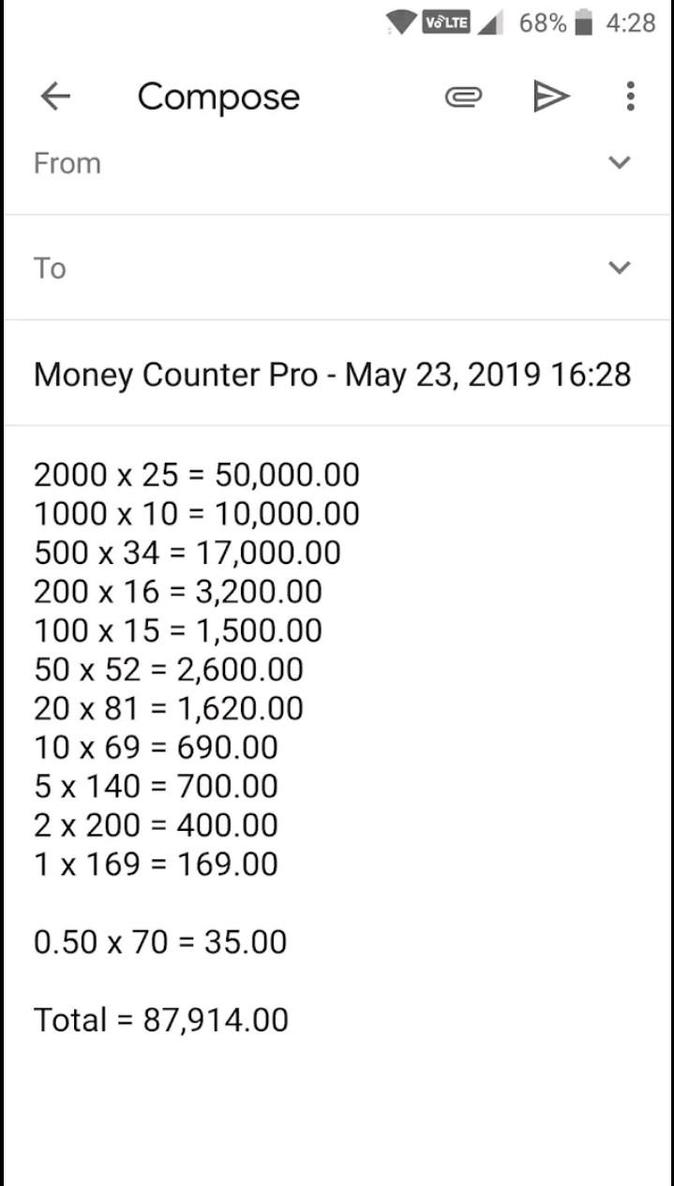The width and height of the screenshot is (674, 1186).
Task: Tap the back arrow icon
Action: pos(55,96)
